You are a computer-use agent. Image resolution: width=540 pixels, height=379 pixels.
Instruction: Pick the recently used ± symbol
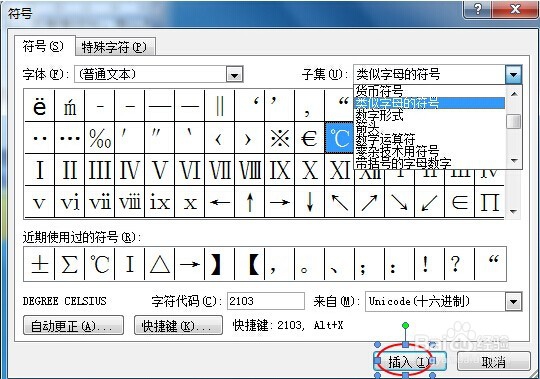(40, 264)
